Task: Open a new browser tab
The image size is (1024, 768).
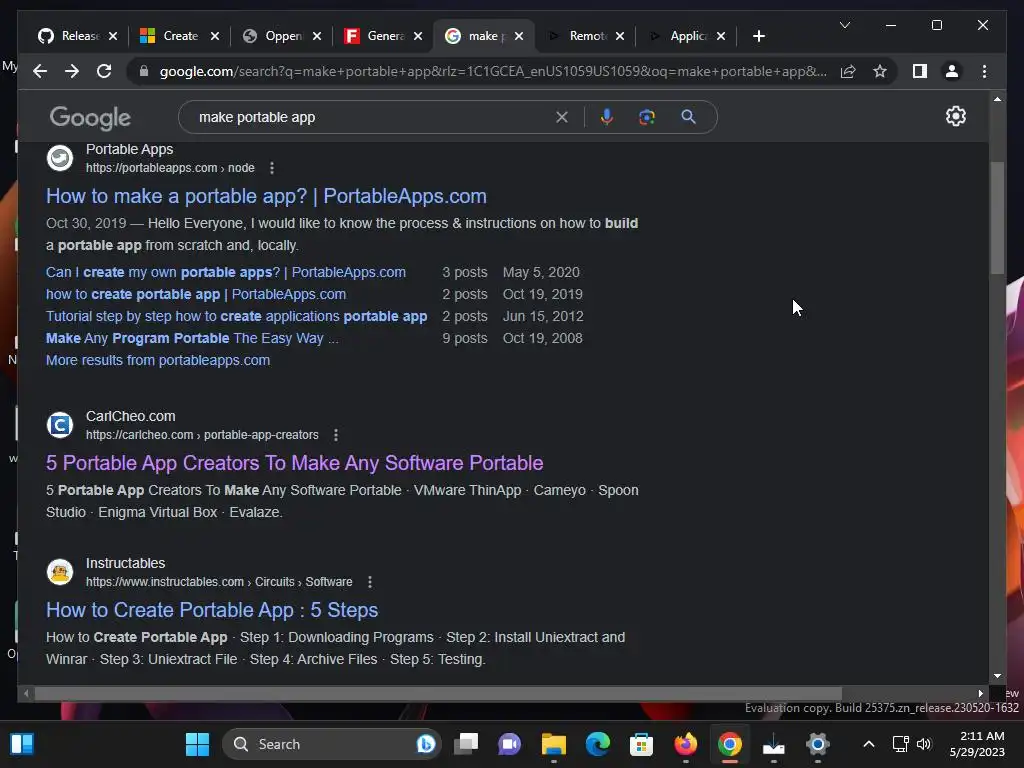Action: tap(758, 36)
